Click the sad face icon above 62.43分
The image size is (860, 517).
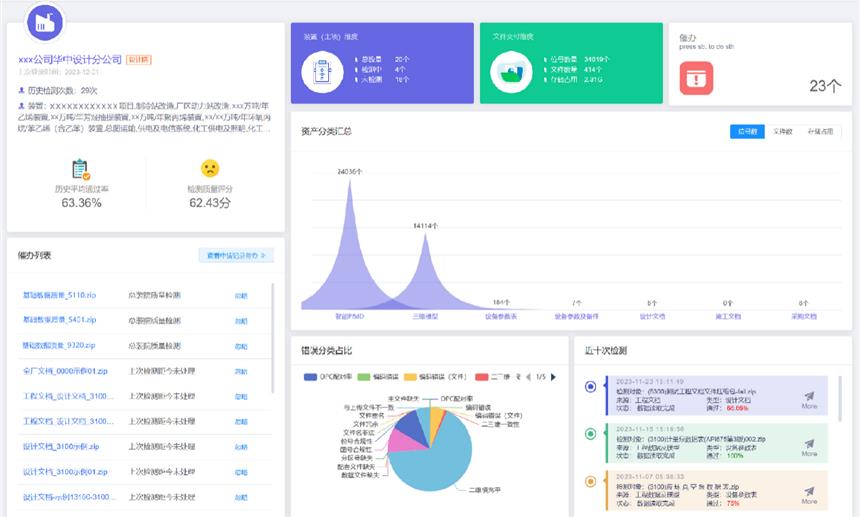210,168
